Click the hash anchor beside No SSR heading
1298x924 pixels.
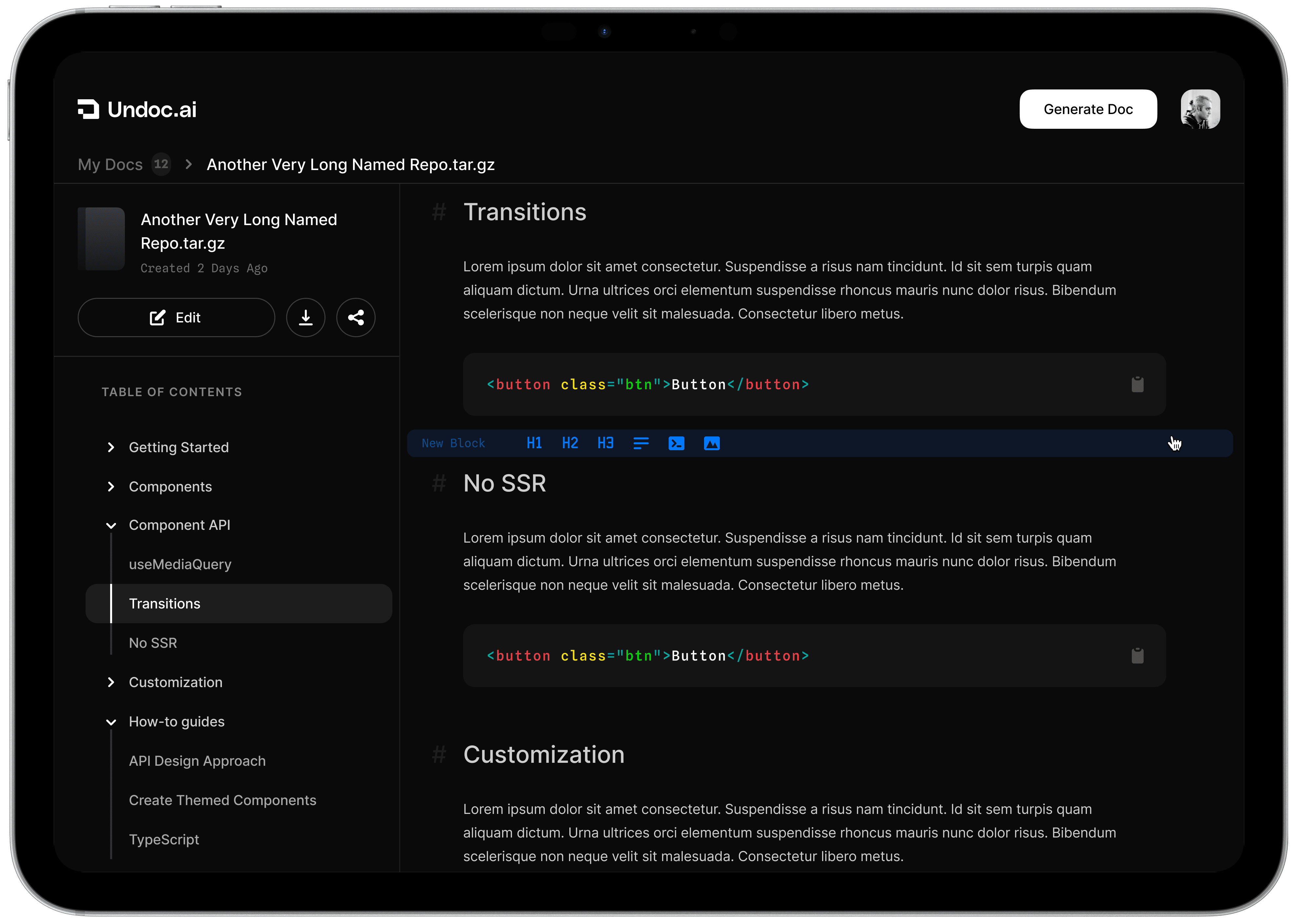pos(439,484)
